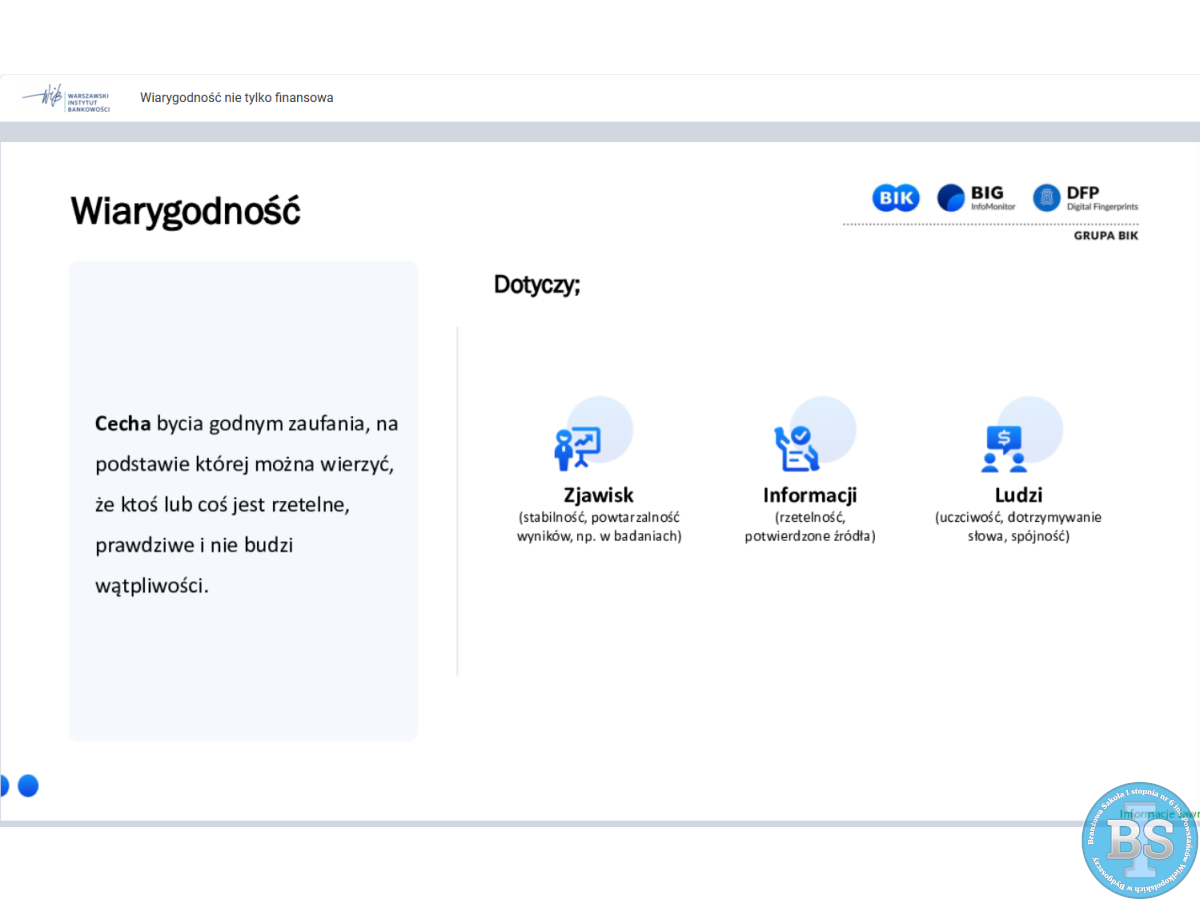Click the 'Dotyczy;' heading
This screenshot has width=1200, height=900.
(x=537, y=284)
